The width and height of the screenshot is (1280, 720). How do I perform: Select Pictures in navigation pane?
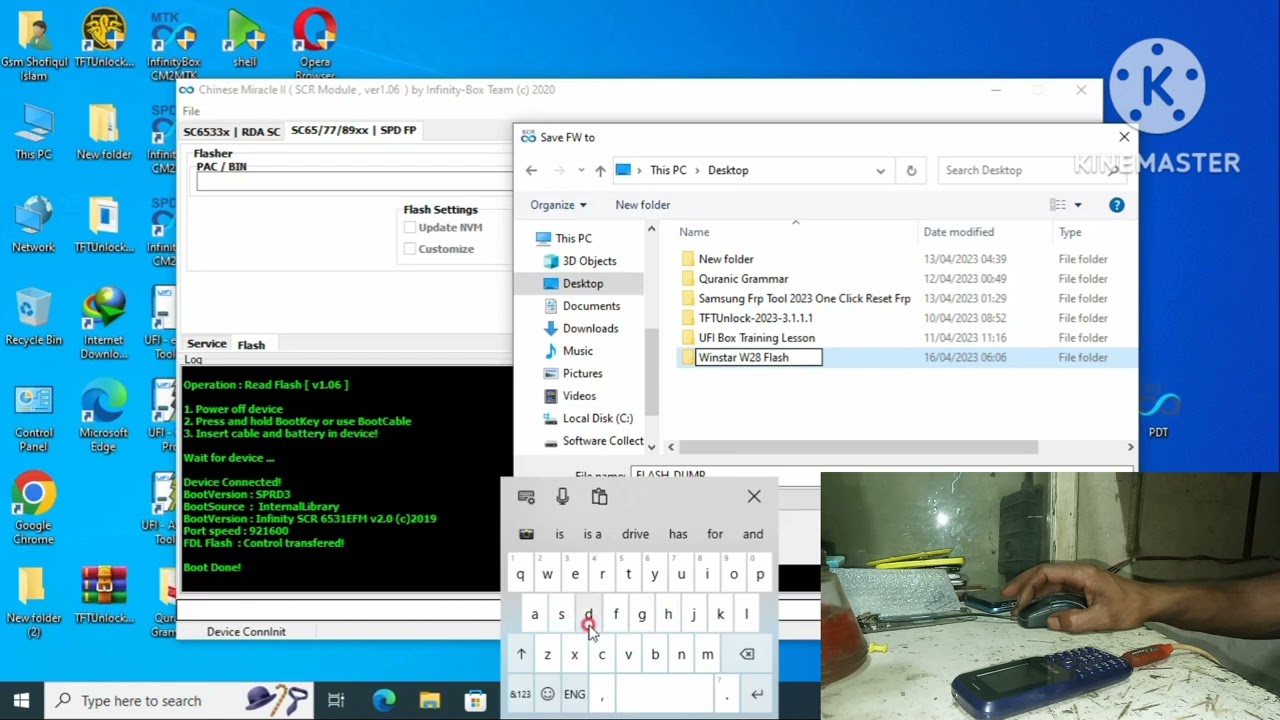tap(582, 373)
